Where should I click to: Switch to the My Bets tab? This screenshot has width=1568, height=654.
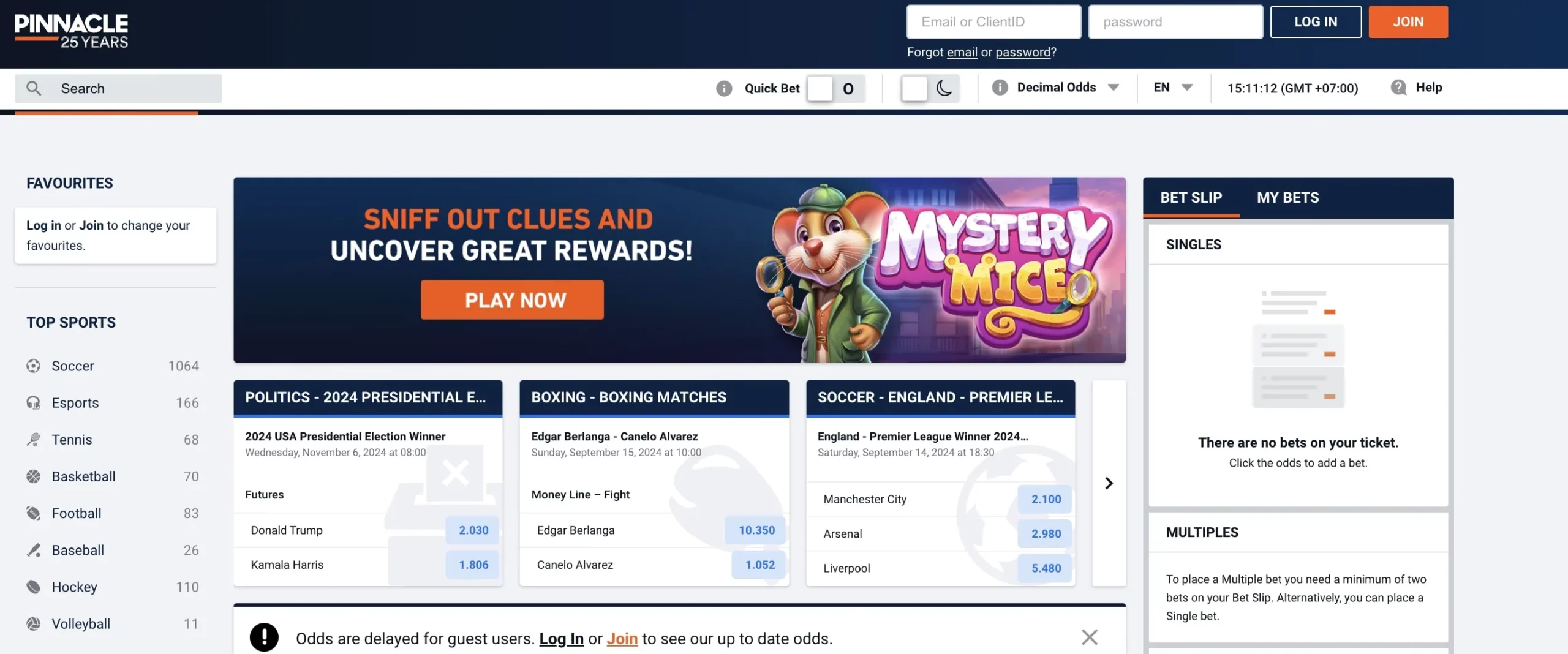pyautogui.click(x=1287, y=198)
